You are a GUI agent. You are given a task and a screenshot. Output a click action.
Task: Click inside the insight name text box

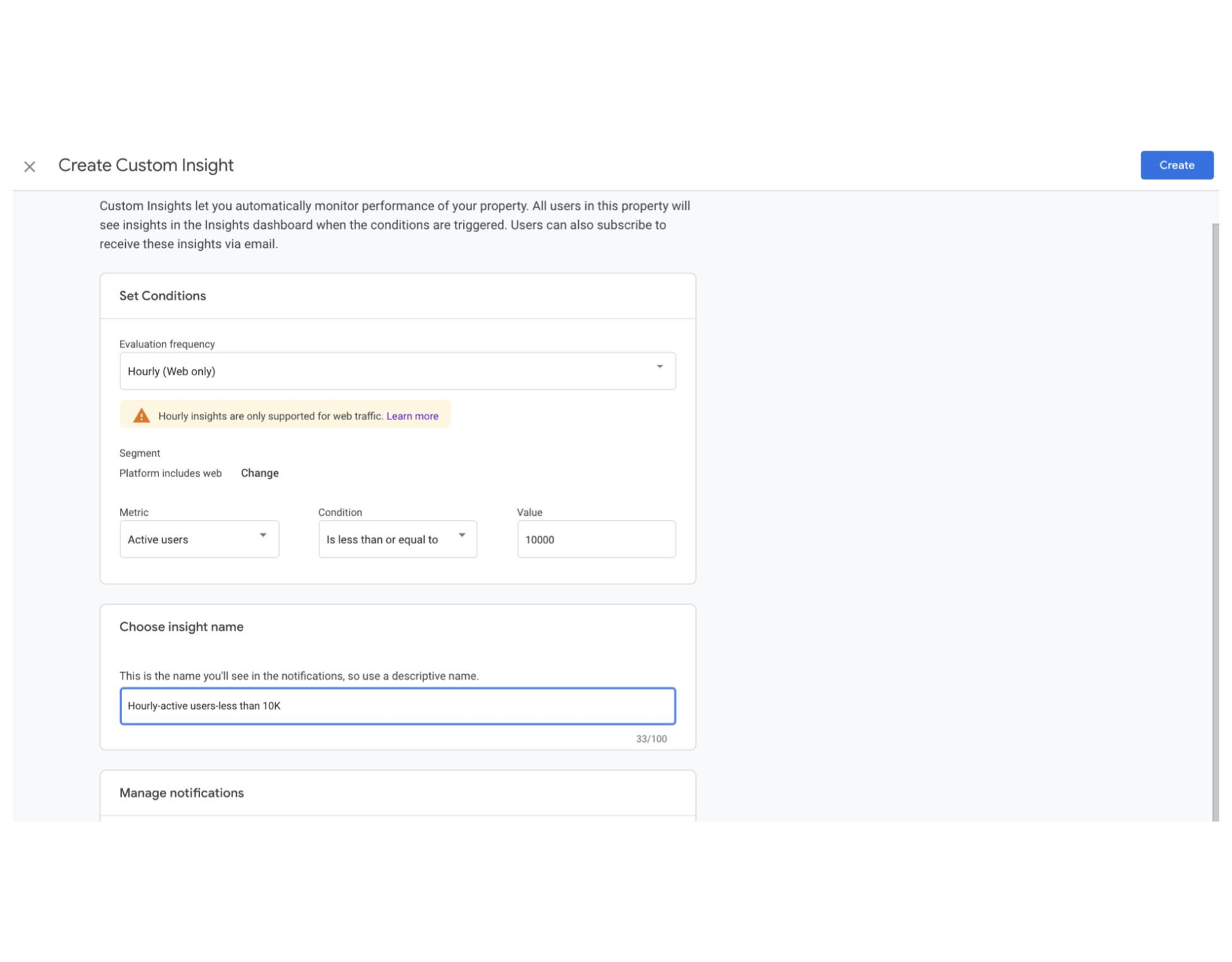[x=397, y=706]
